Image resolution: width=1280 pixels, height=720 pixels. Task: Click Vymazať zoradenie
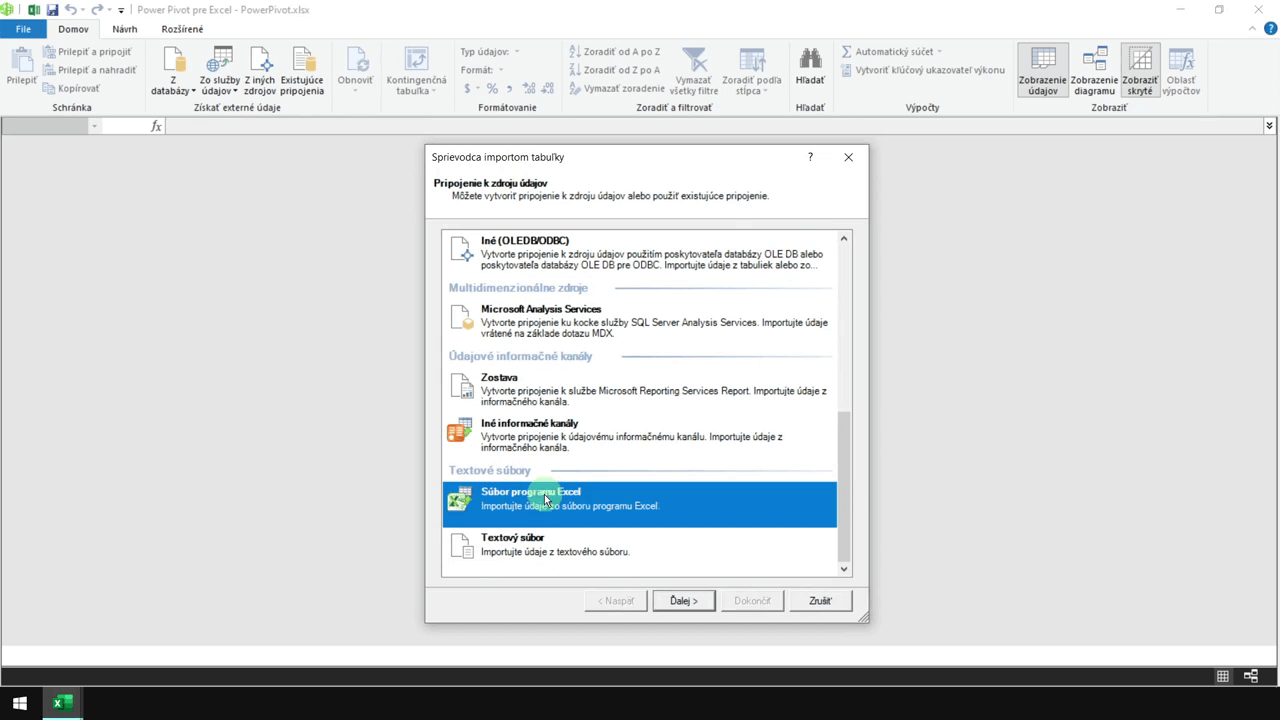point(616,88)
